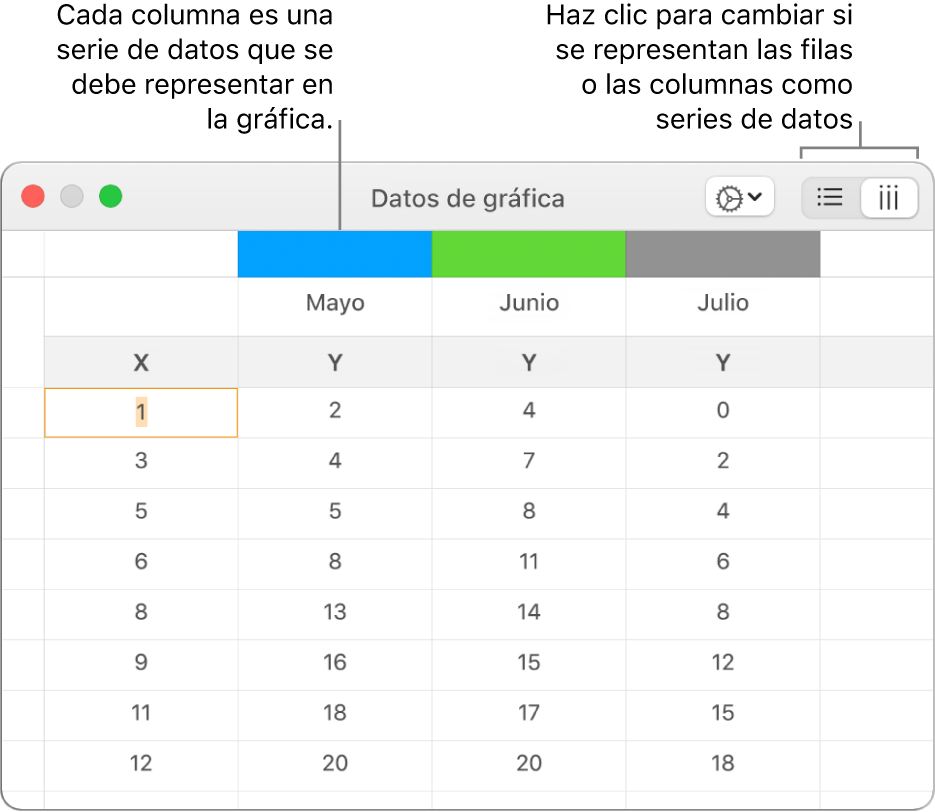
Task: Select the Julio series name cell
Action: tap(723, 303)
